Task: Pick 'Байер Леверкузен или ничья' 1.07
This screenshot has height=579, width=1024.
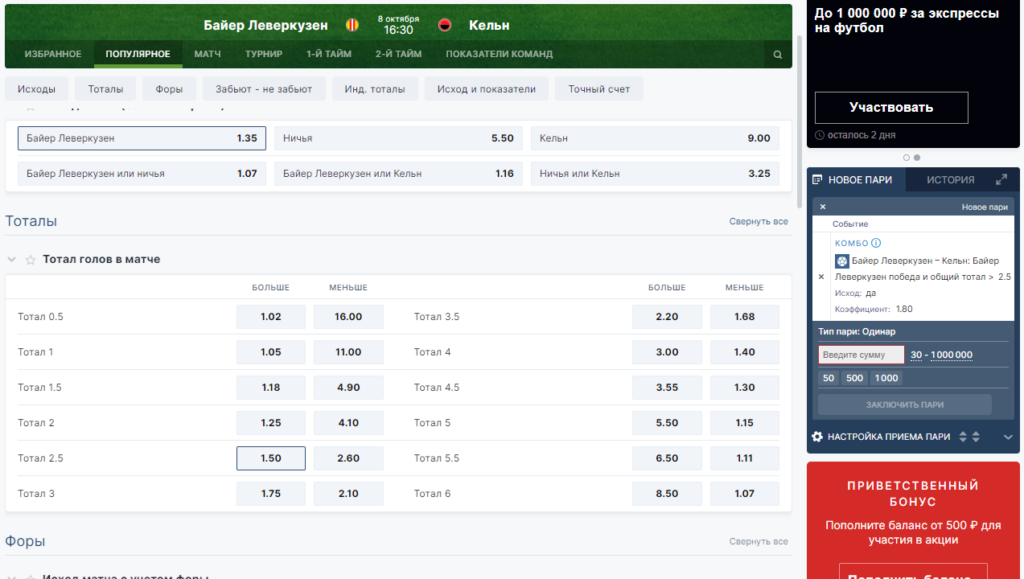Action: tap(142, 174)
